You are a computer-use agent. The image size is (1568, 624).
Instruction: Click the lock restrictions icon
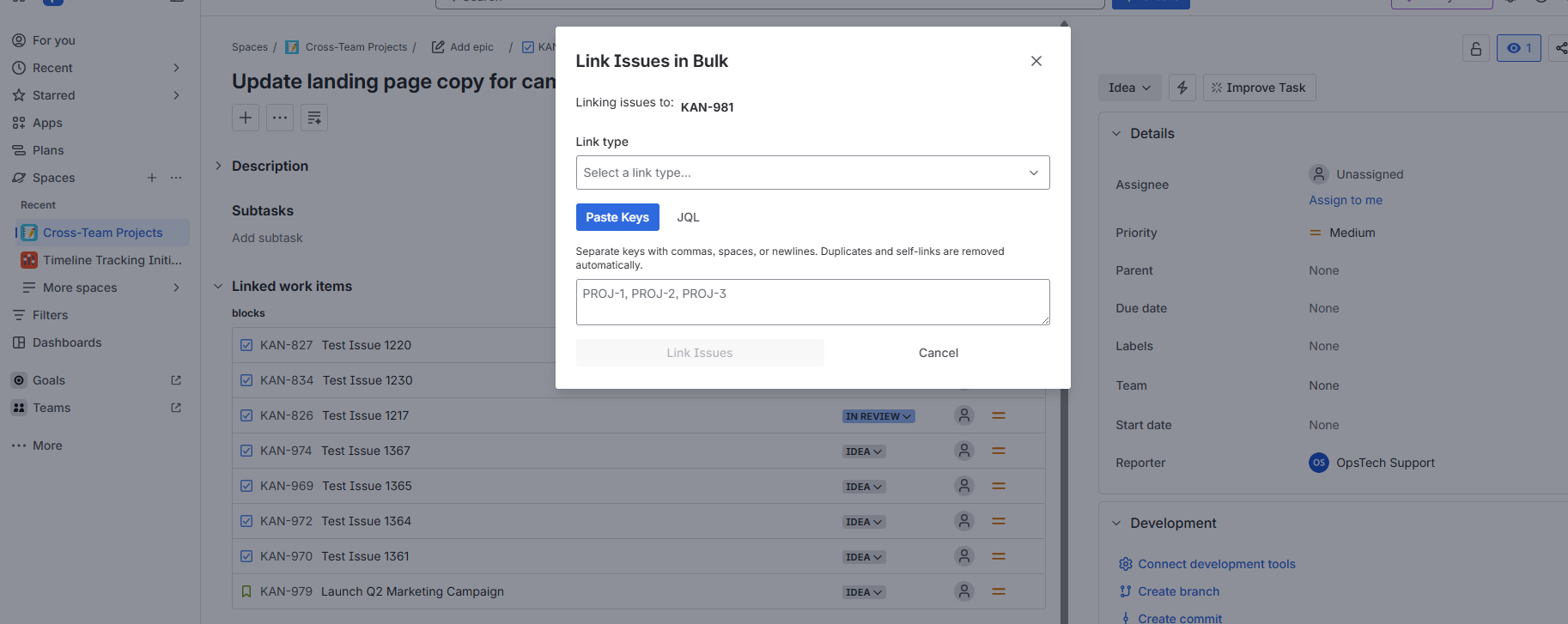1476,48
